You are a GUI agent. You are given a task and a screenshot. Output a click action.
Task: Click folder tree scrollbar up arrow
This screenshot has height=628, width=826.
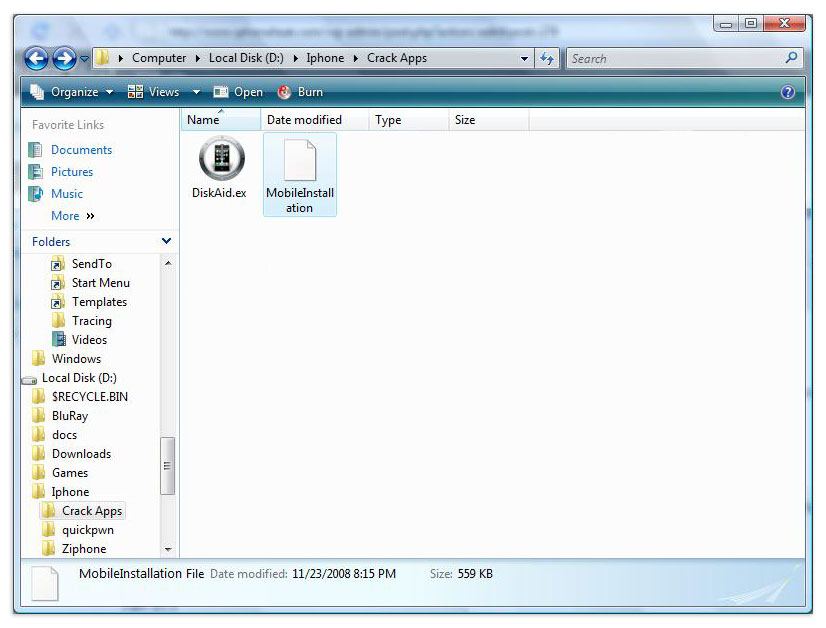(x=168, y=263)
